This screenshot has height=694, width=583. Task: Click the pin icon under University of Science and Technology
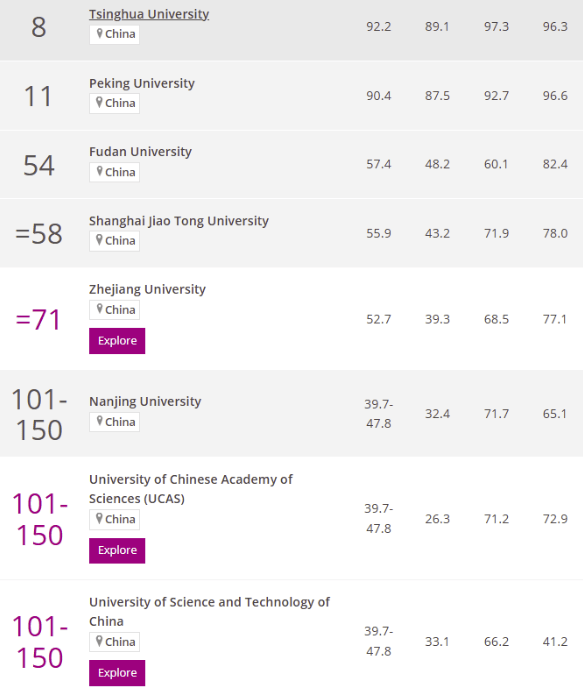point(100,641)
